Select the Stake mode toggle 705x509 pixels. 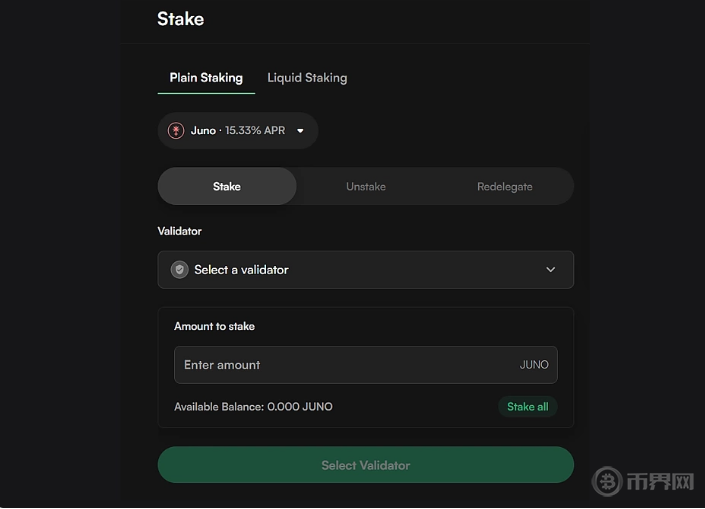tap(227, 186)
